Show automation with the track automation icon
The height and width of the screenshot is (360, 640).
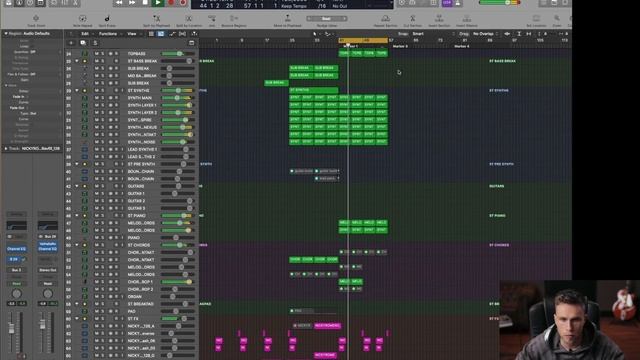point(172,34)
